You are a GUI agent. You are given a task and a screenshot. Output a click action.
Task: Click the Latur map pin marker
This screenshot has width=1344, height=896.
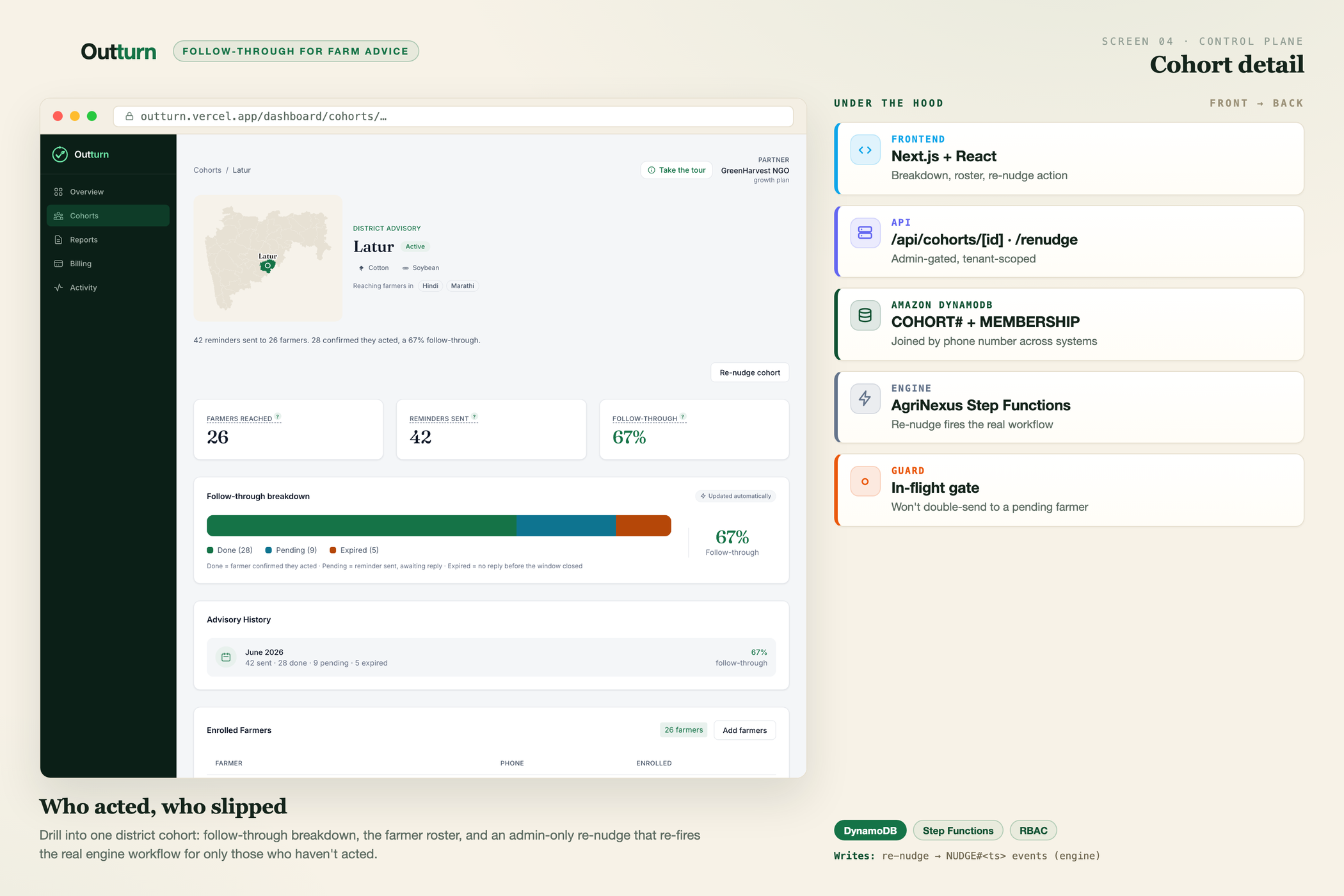tap(268, 266)
